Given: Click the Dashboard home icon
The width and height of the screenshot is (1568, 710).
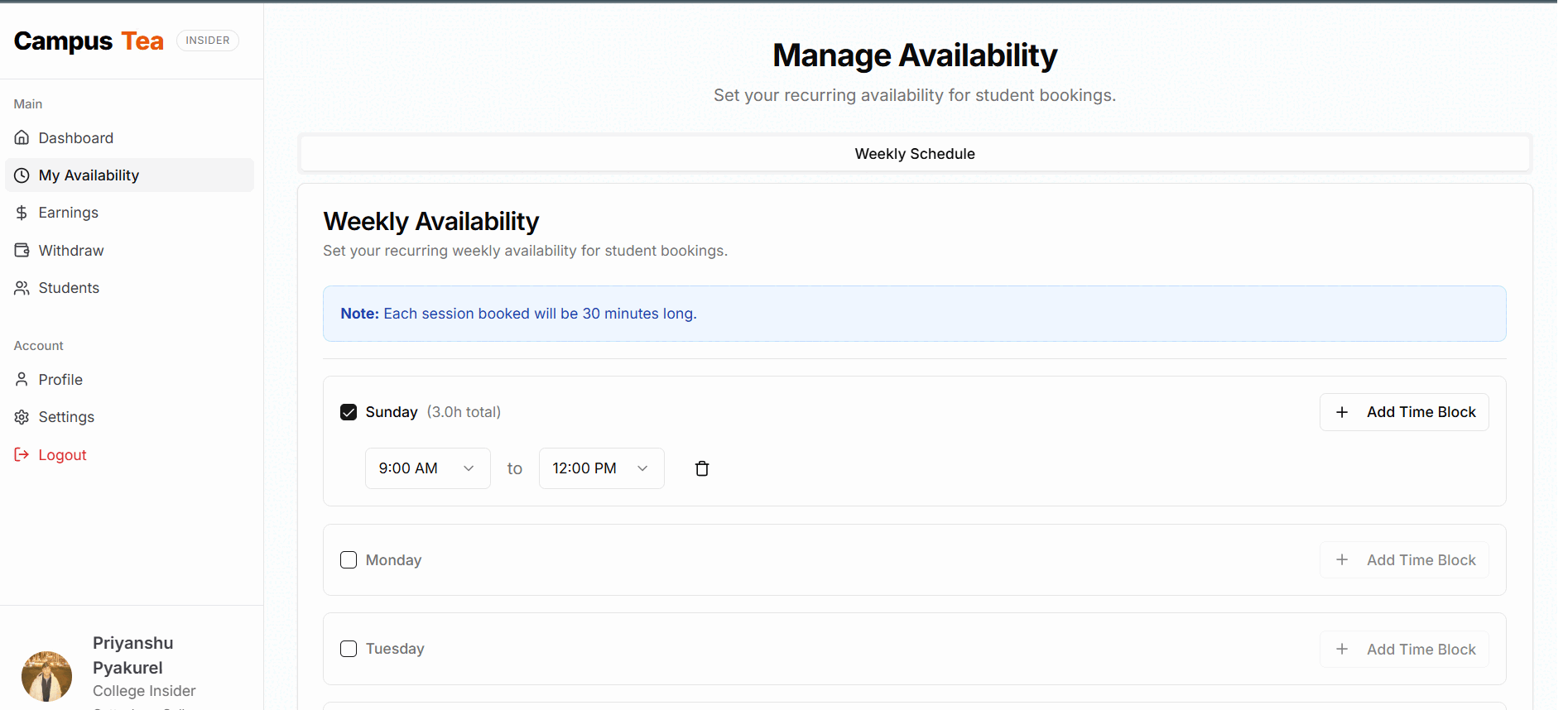Looking at the screenshot, I should click(22, 137).
